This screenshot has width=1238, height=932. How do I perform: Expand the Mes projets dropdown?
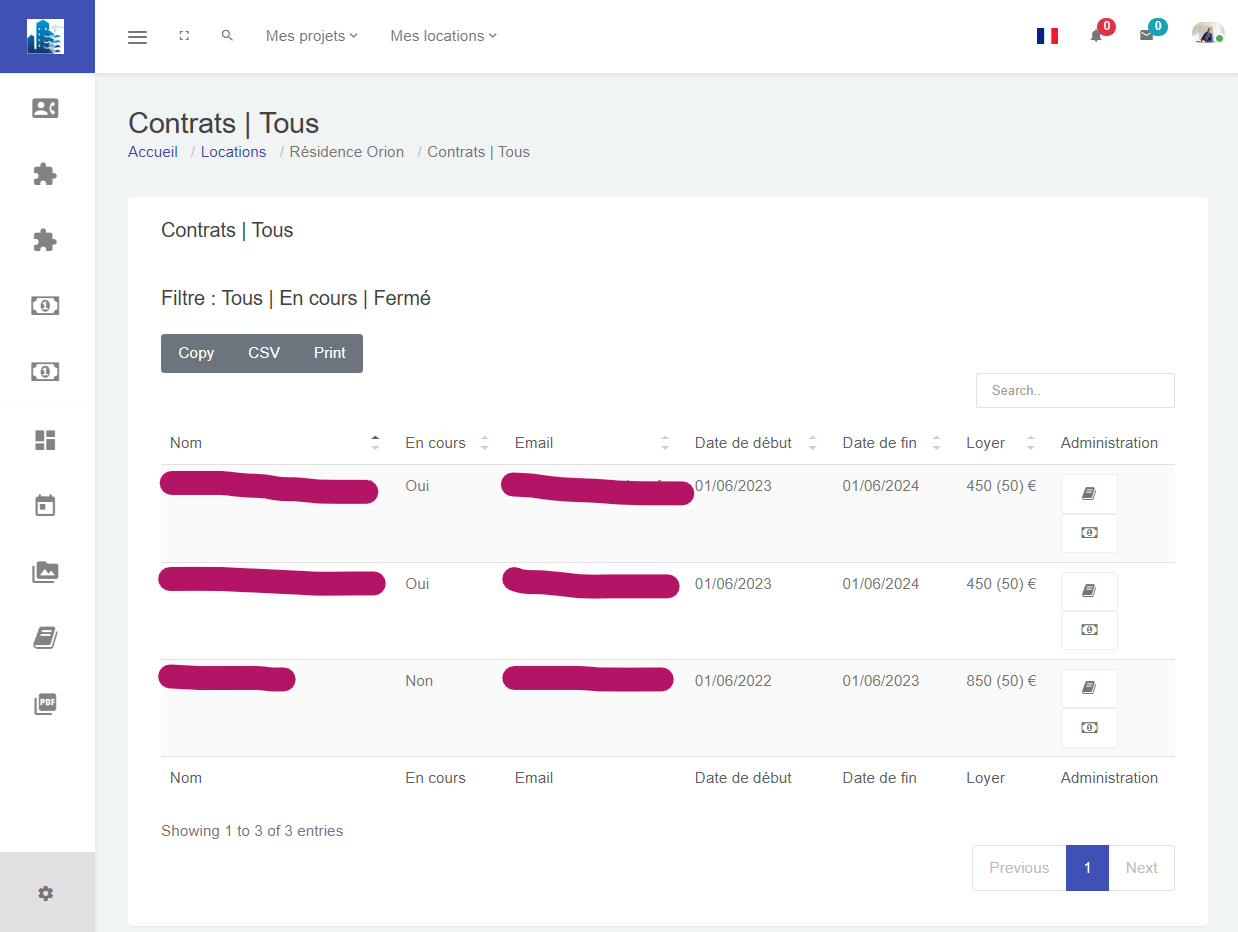pos(311,36)
